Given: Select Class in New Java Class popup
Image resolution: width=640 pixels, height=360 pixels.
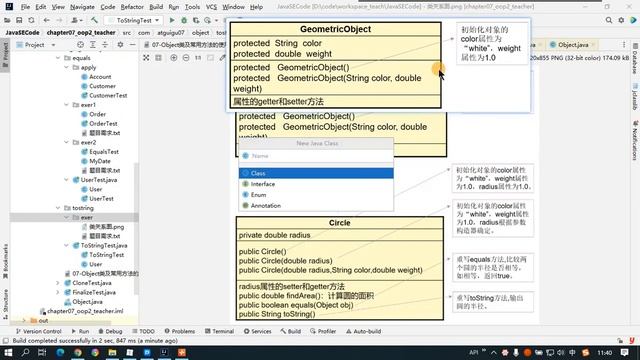Looking at the screenshot, I should [316, 173].
